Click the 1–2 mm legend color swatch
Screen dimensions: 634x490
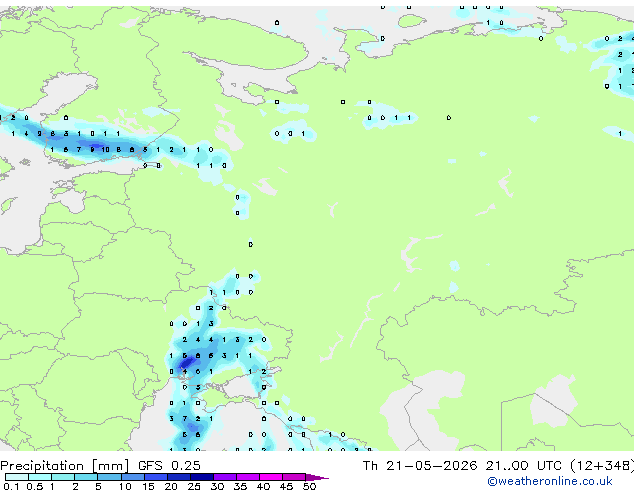point(63,477)
